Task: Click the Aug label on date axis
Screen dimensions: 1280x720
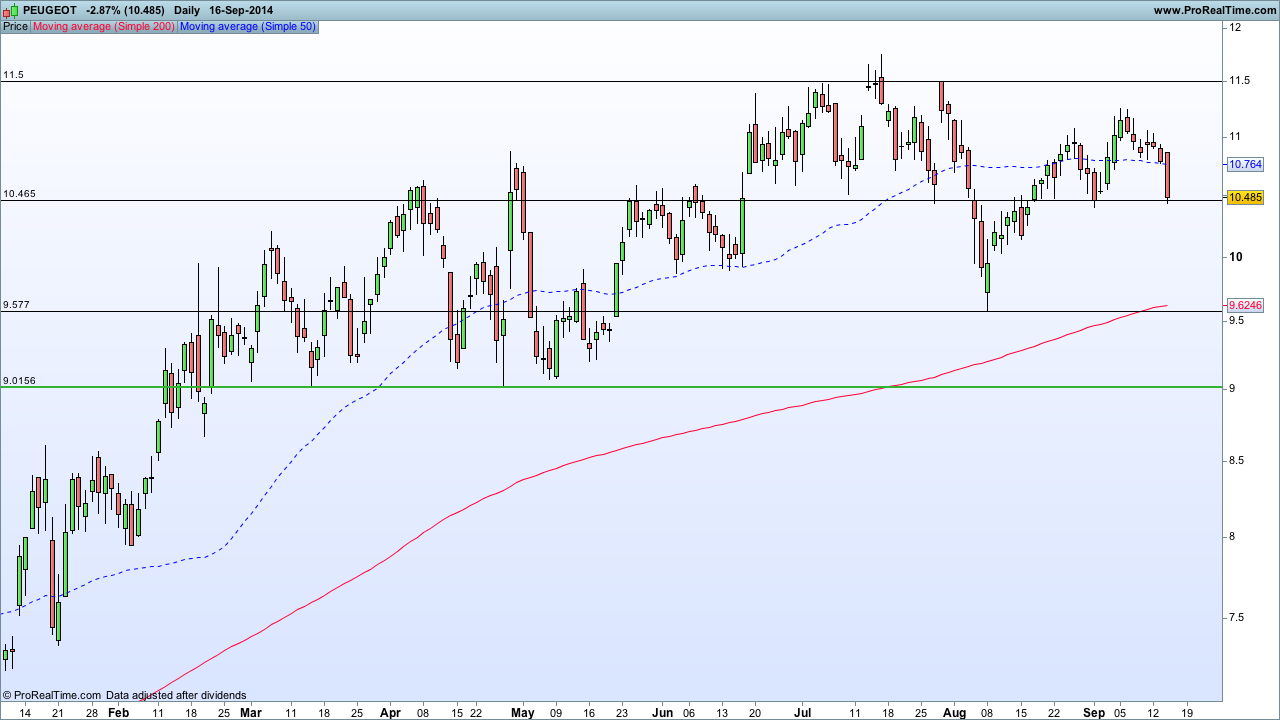Action: point(954,713)
